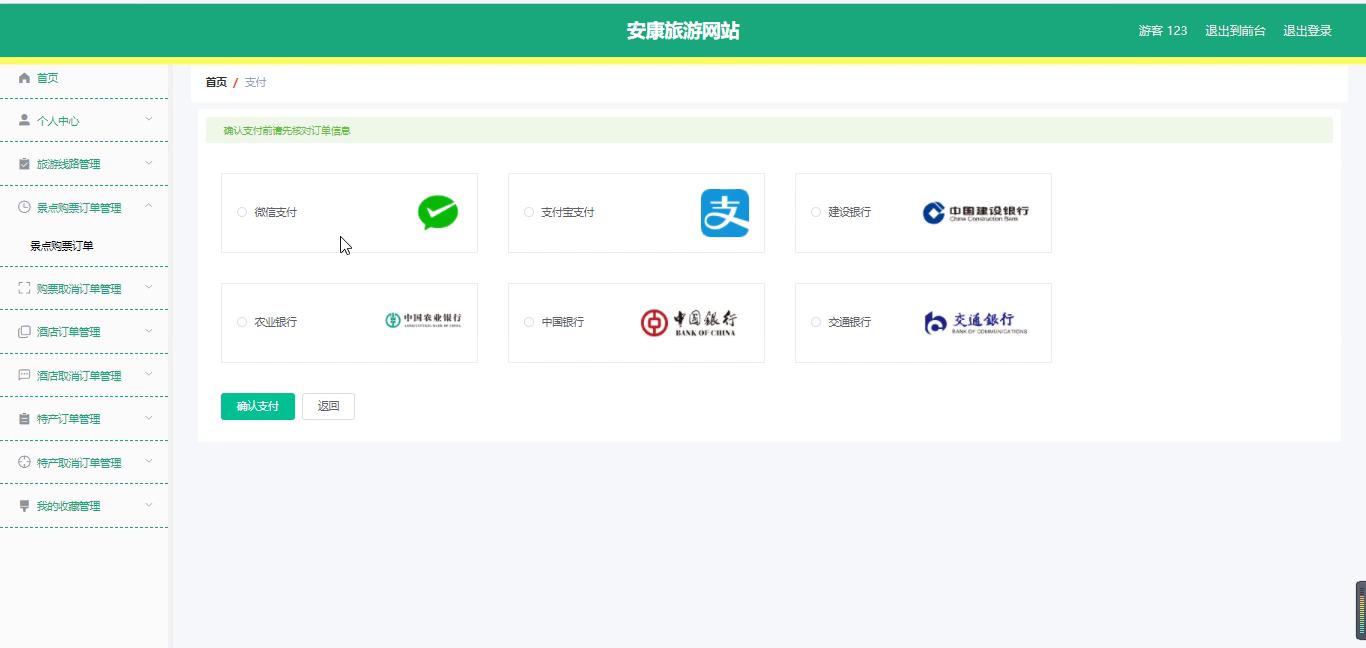Open the 酒店订单管理 menu label
This screenshot has width=1366, height=648.
click(x=69, y=332)
